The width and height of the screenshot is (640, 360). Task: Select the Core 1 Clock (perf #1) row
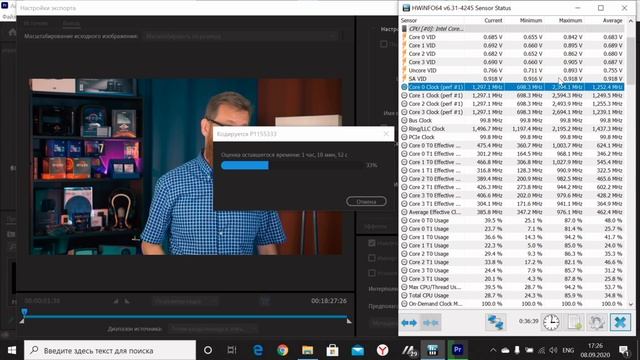[512, 96]
